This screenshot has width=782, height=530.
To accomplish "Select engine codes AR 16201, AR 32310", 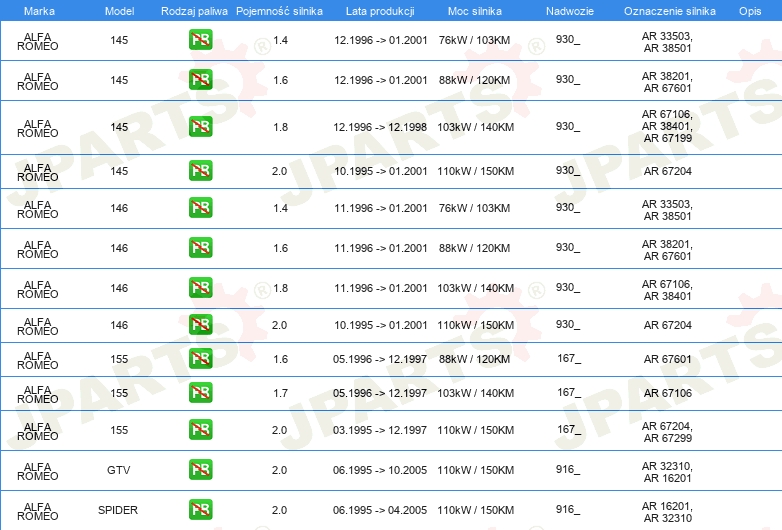I will click(667, 512).
